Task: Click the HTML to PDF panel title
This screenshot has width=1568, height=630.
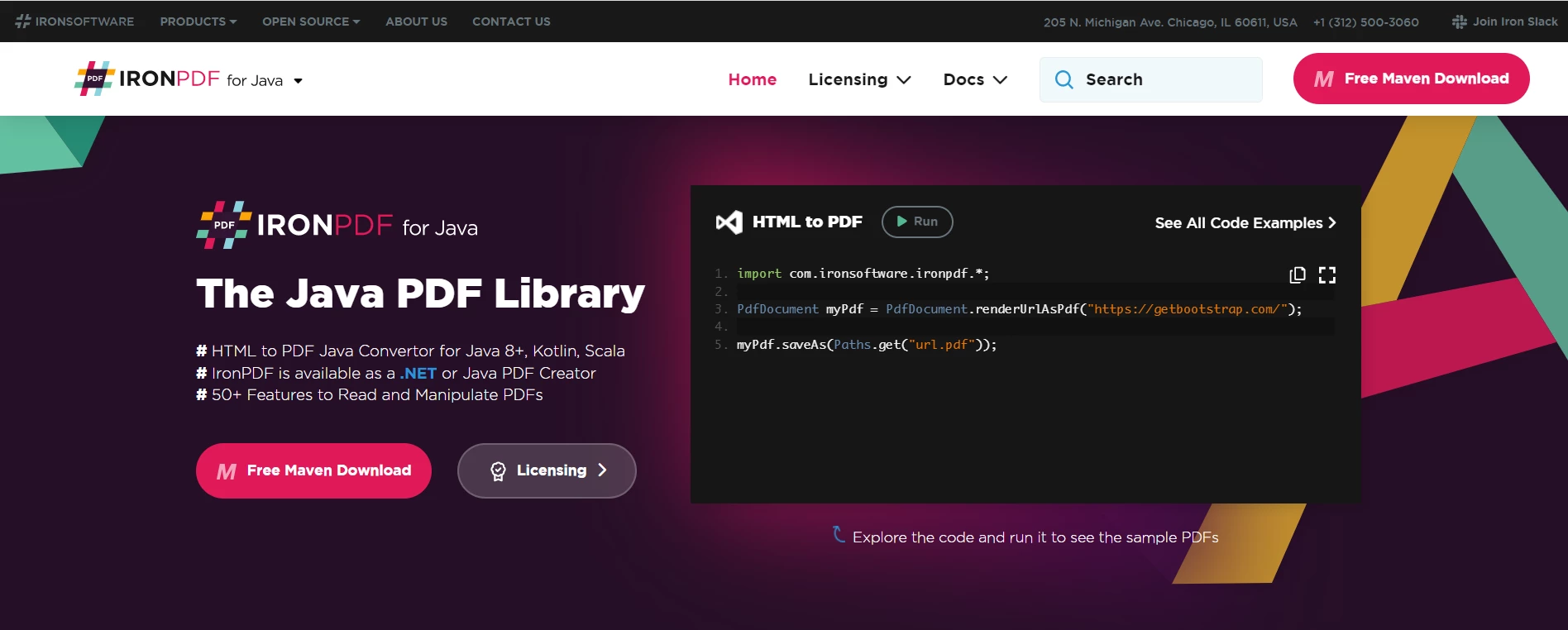Action: tap(807, 222)
